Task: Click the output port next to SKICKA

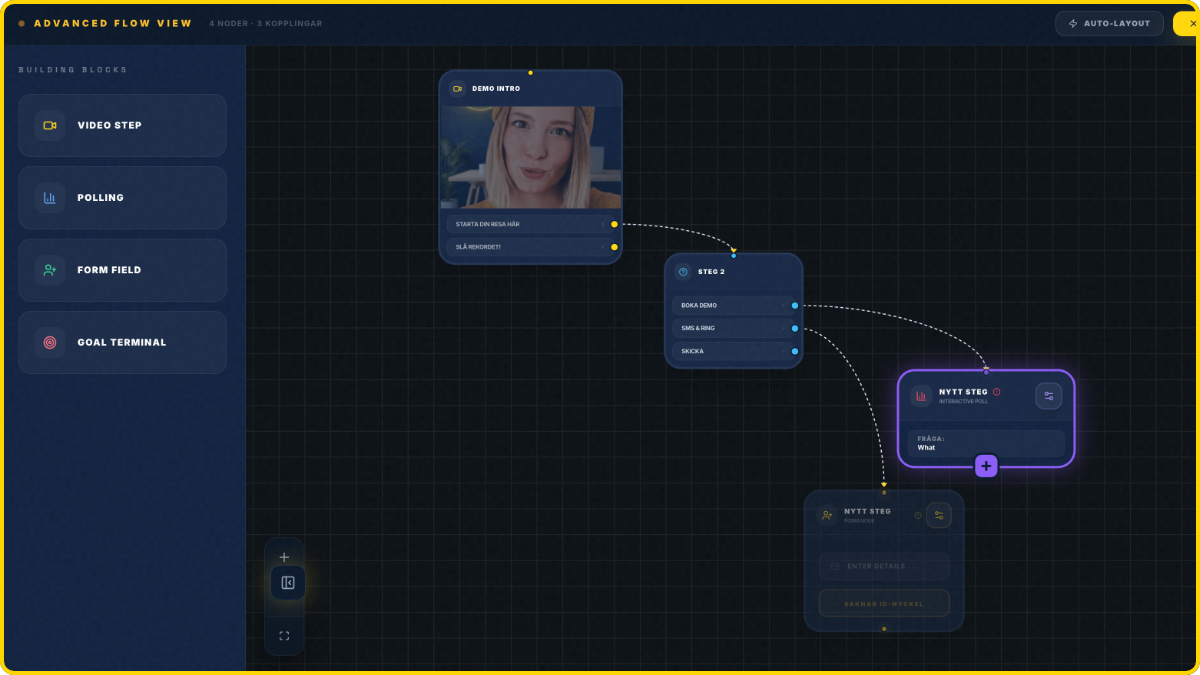Action: coord(794,351)
